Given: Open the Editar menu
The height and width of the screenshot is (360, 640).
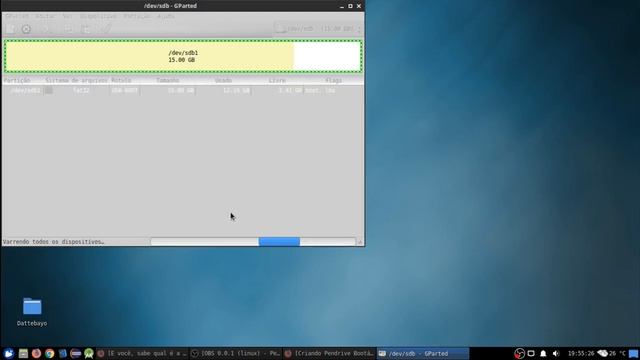Looking at the screenshot, I should [x=45, y=16].
